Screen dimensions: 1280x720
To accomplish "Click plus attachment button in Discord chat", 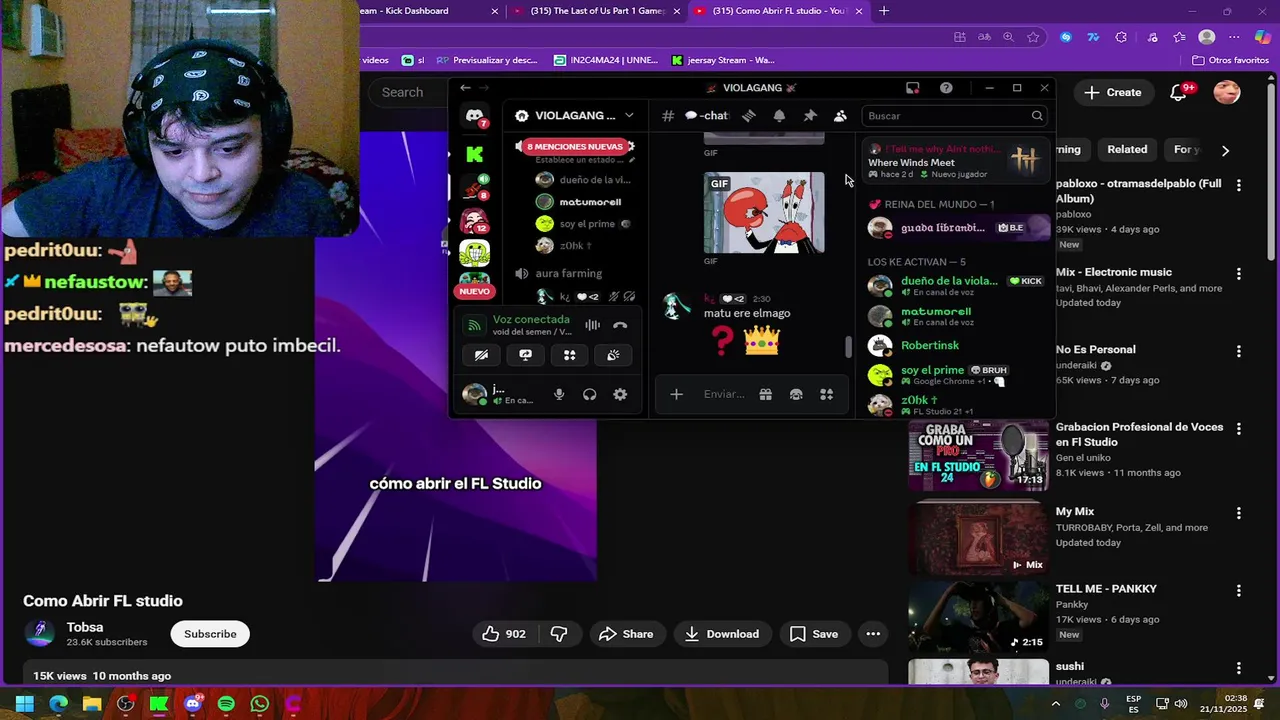I will (x=676, y=394).
